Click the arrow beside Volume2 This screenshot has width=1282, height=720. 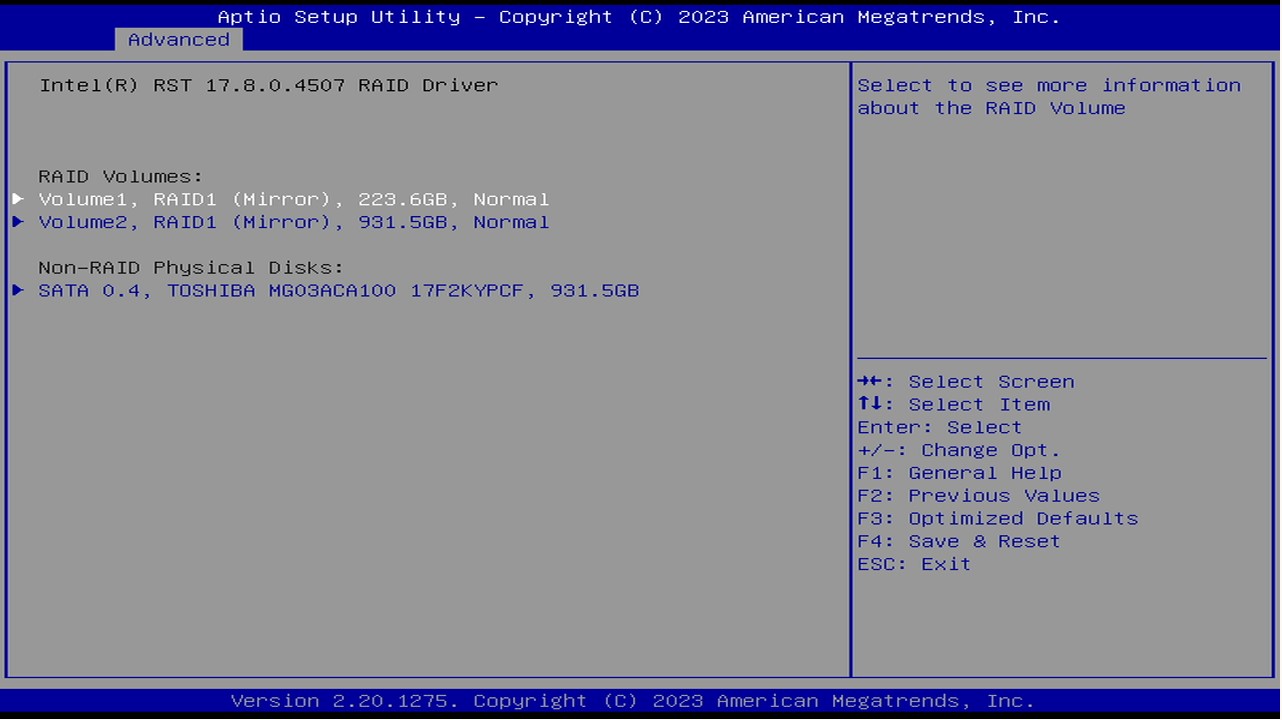click(x=18, y=222)
